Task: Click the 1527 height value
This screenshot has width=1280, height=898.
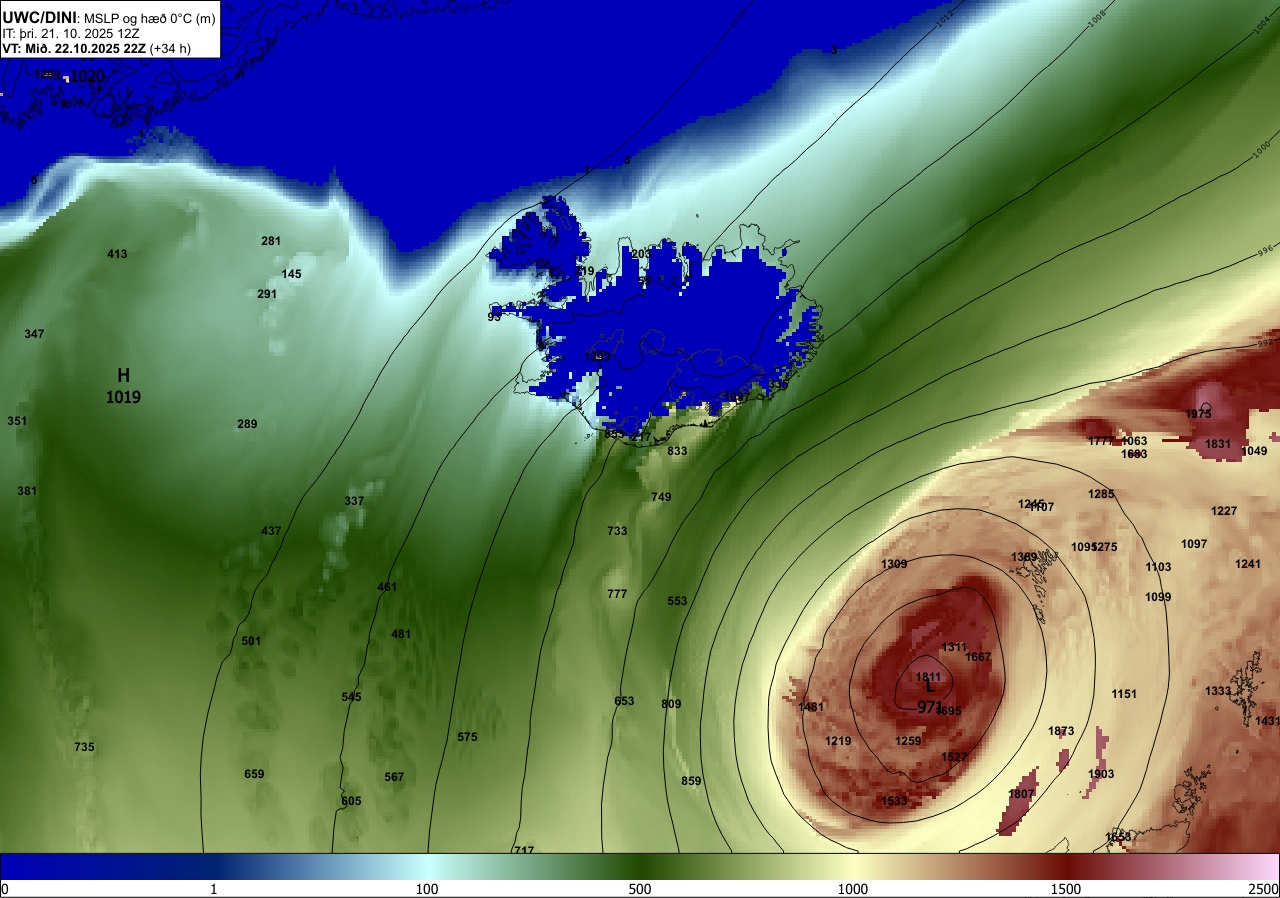Action: tap(954, 757)
